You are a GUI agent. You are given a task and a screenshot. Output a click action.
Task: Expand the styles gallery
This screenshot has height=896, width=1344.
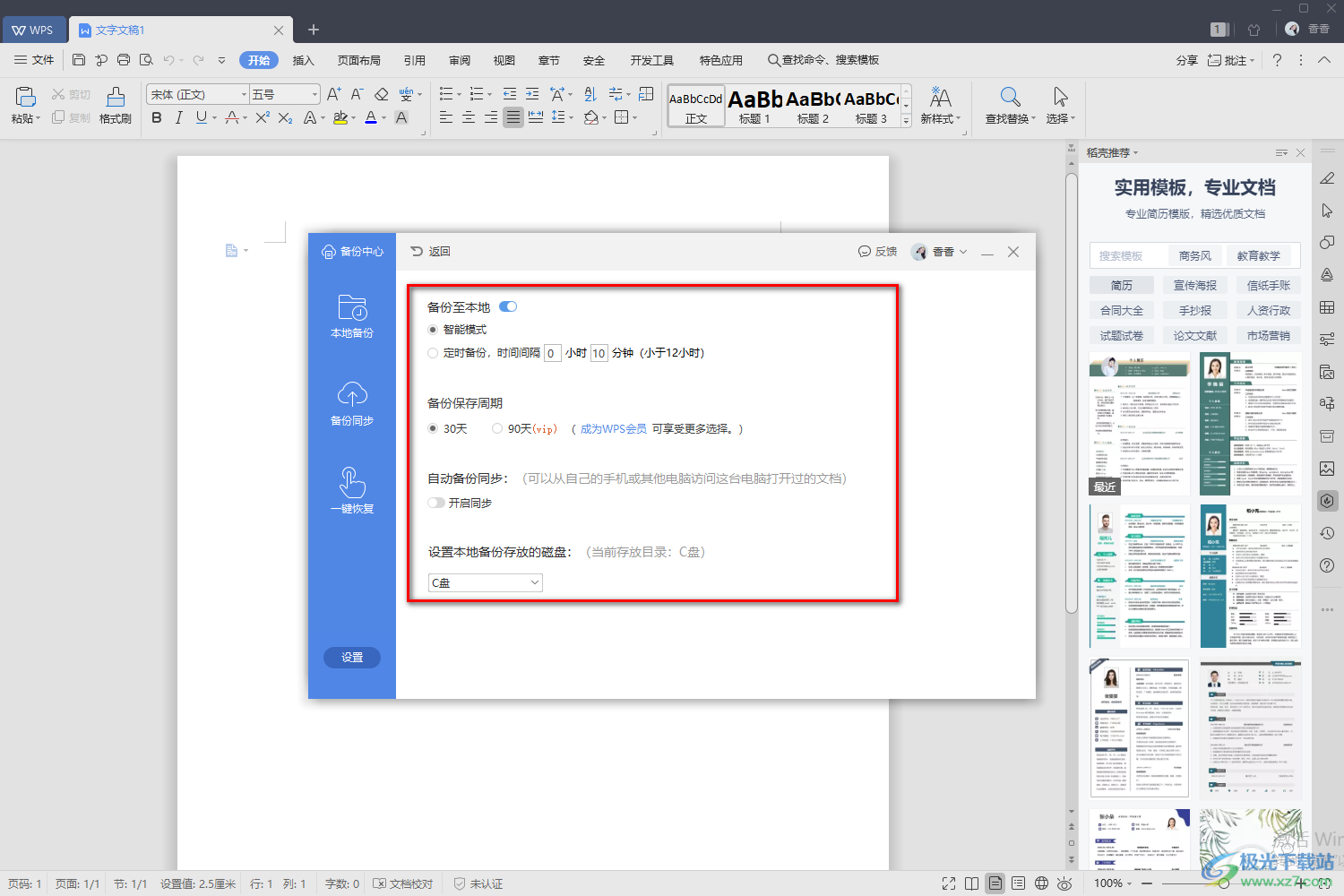(x=906, y=120)
